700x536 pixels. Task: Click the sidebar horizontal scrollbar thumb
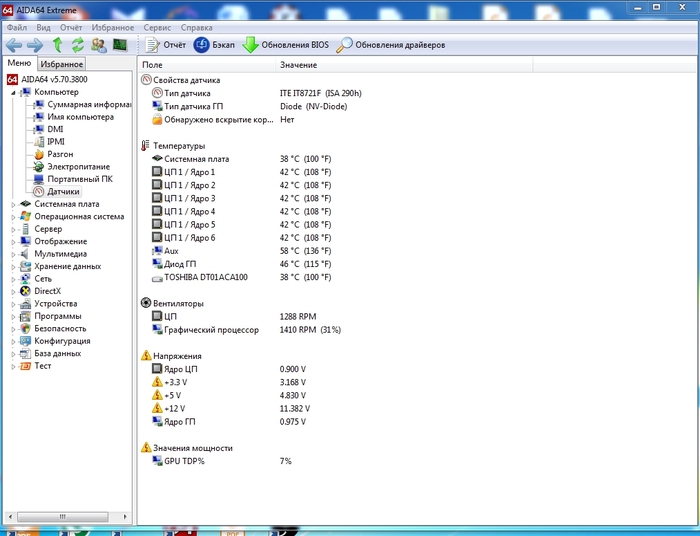62,517
